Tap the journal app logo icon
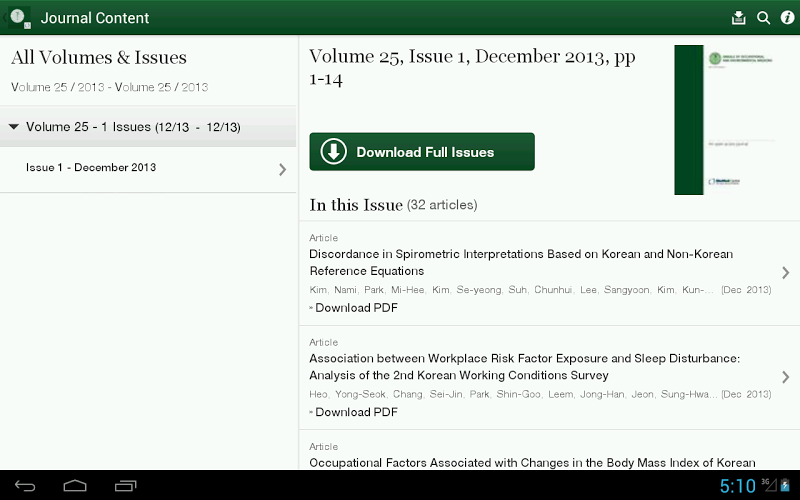This screenshot has width=800, height=500. pyautogui.click(x=19, y=17)
